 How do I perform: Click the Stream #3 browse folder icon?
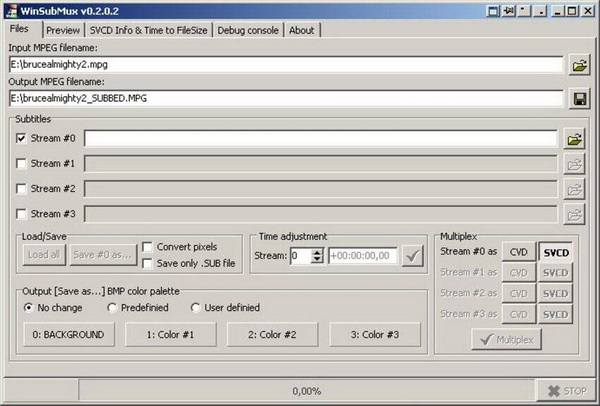574,213
